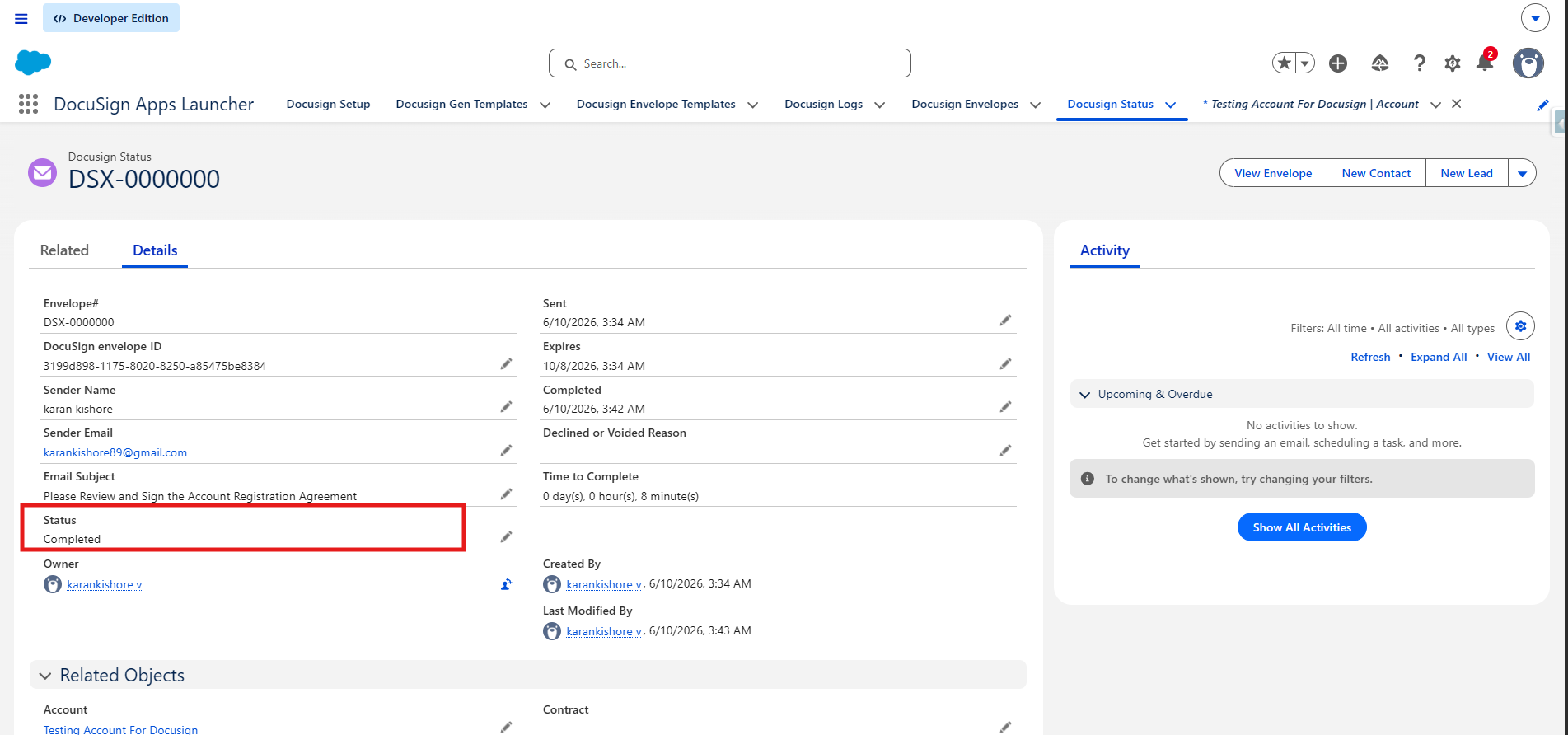Open the Activity timeline settings gear
Image resolution: width=1568 pixels, height=735 pixels.
point(1520,326)
